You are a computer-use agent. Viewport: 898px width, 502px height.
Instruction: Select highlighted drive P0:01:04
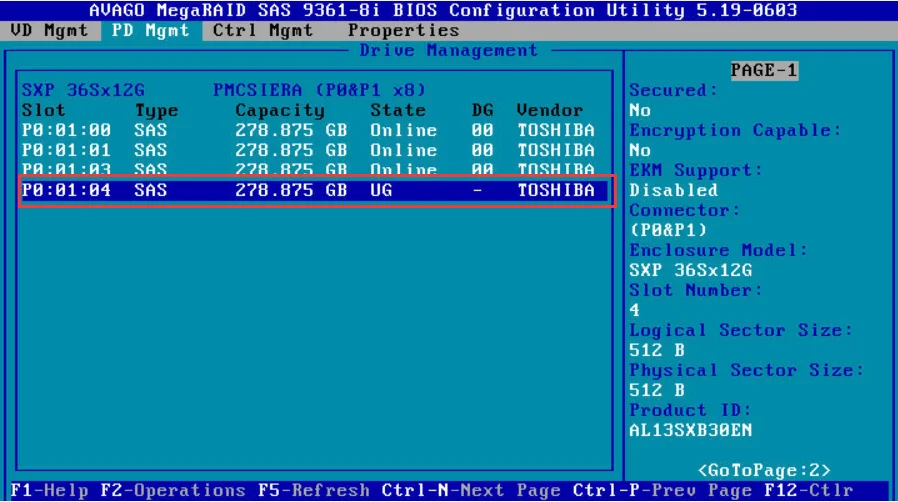pyautogui.click(x=314, y=190)
